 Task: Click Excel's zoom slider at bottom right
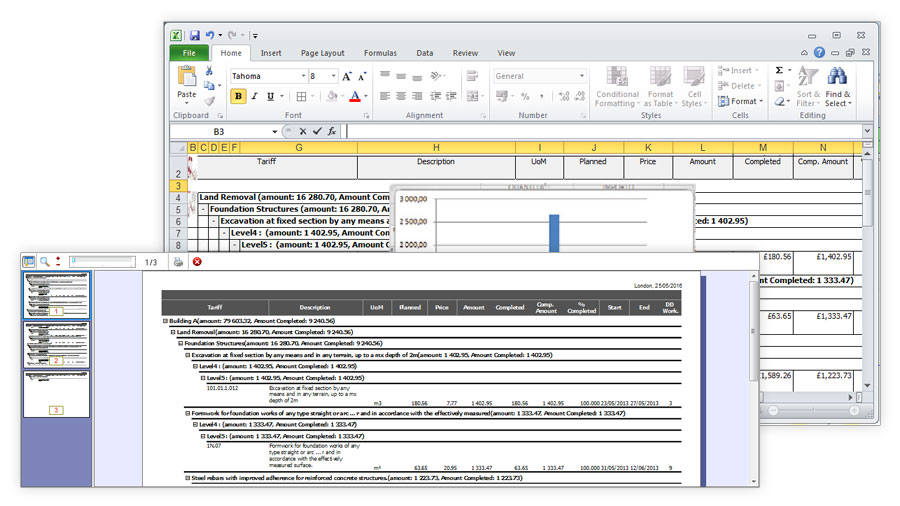click(814, 411)
